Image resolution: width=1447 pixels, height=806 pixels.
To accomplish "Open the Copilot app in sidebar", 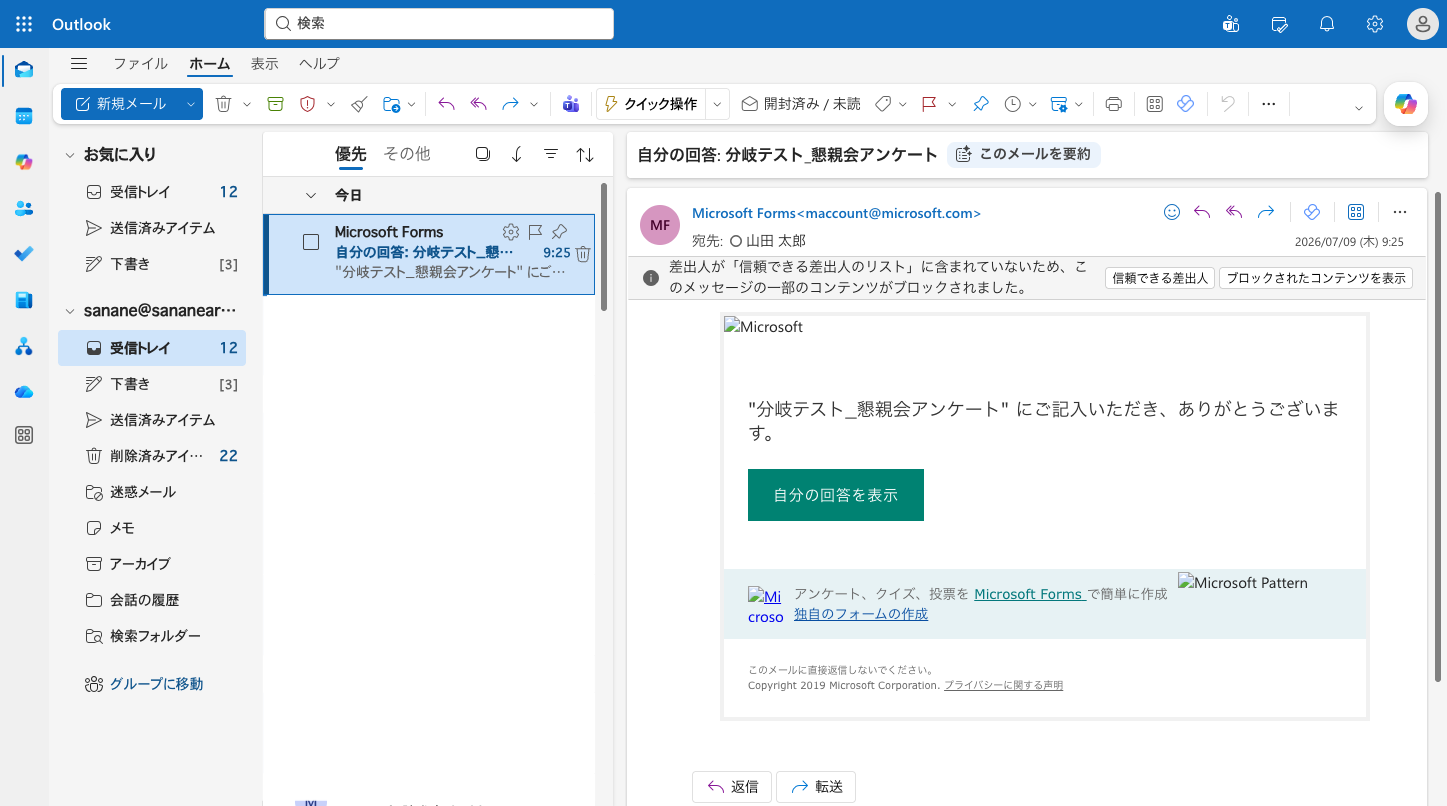I will [x=24, y=162].
